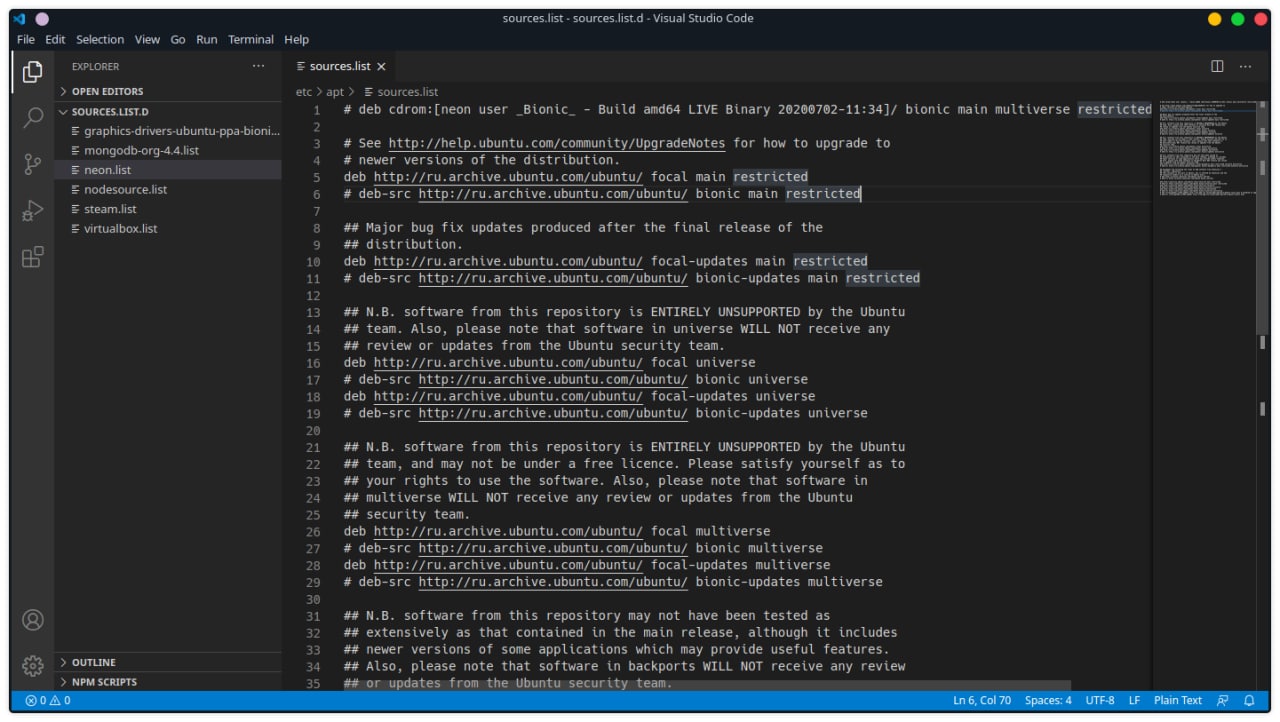Viewport: 1280px width, 722px height.
Task: Open Explorer Views and More Actions ellipsis
Action: pyautogui.click(x=258, y=66)
